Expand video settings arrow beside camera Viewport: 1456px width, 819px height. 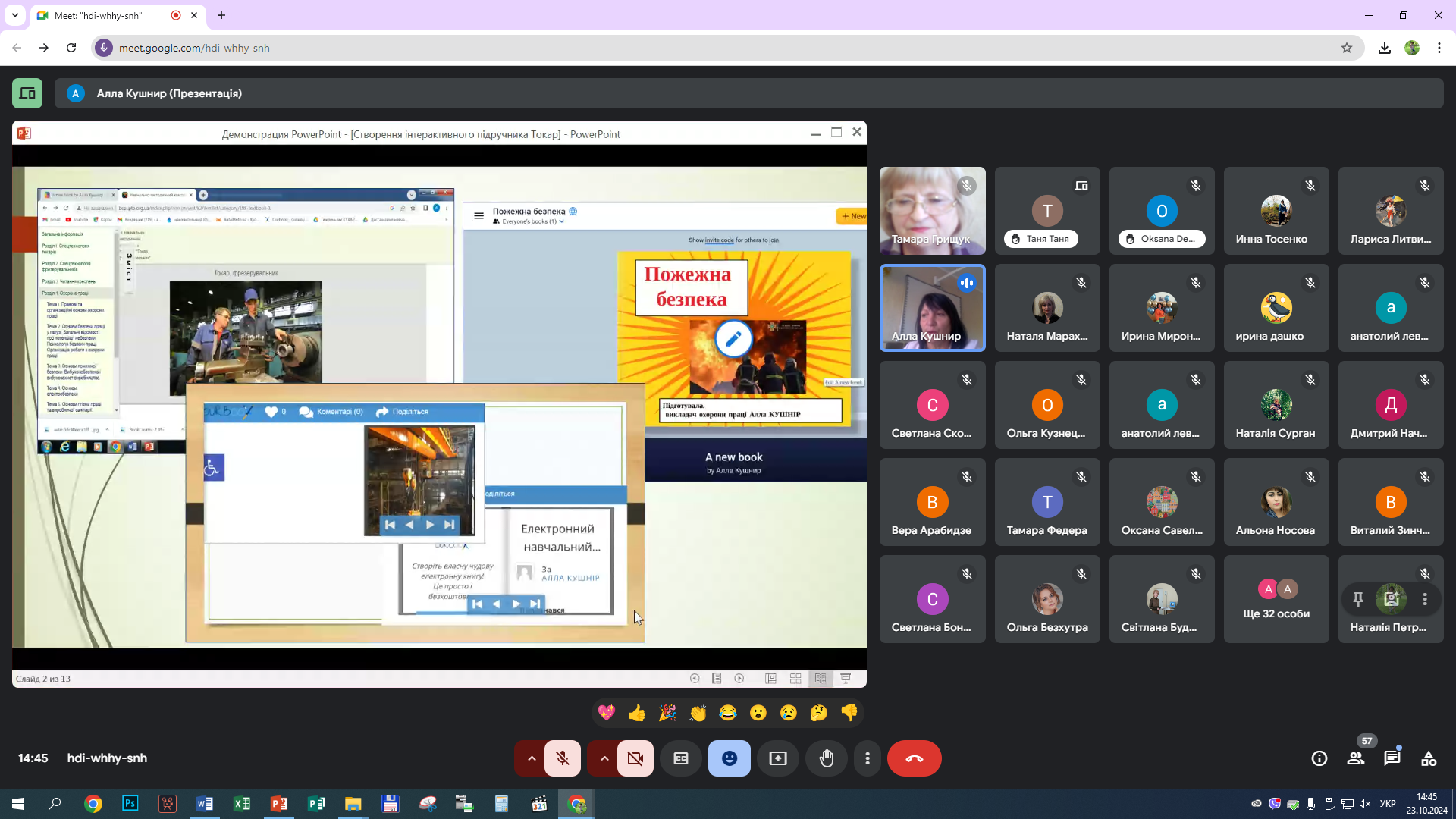point(604,758)
